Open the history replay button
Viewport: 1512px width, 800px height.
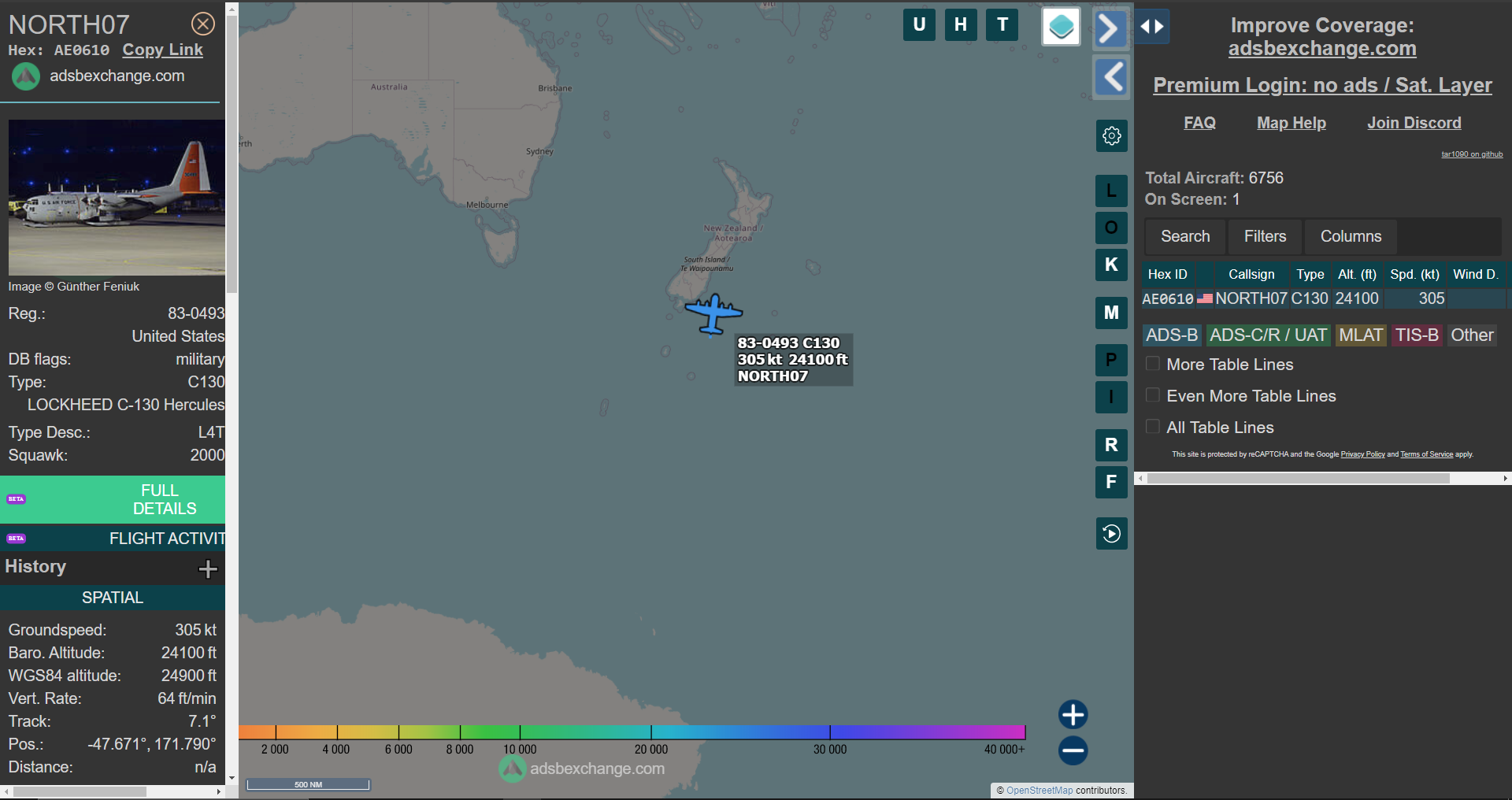click(1112, 534)
